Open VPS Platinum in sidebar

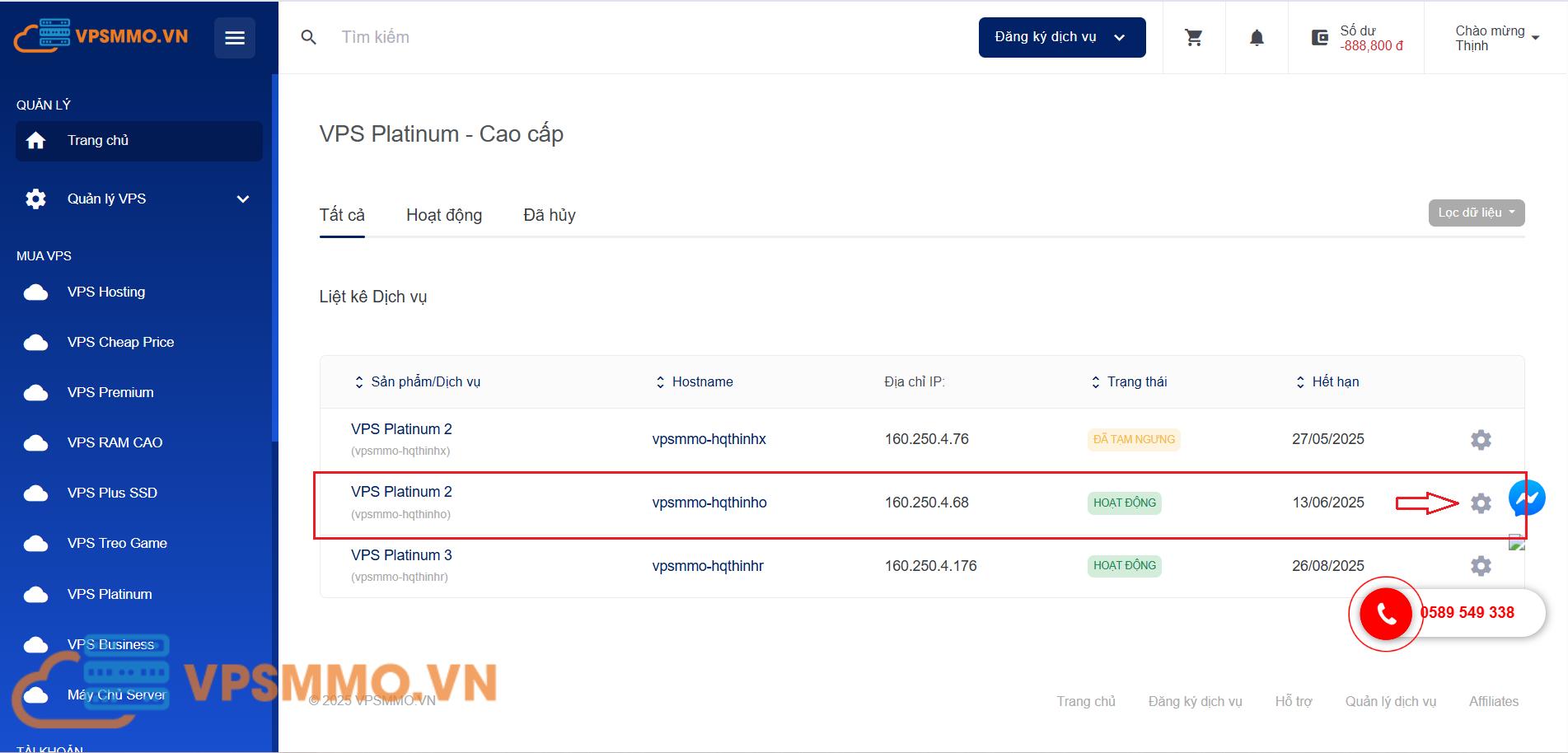click(110, 594)
